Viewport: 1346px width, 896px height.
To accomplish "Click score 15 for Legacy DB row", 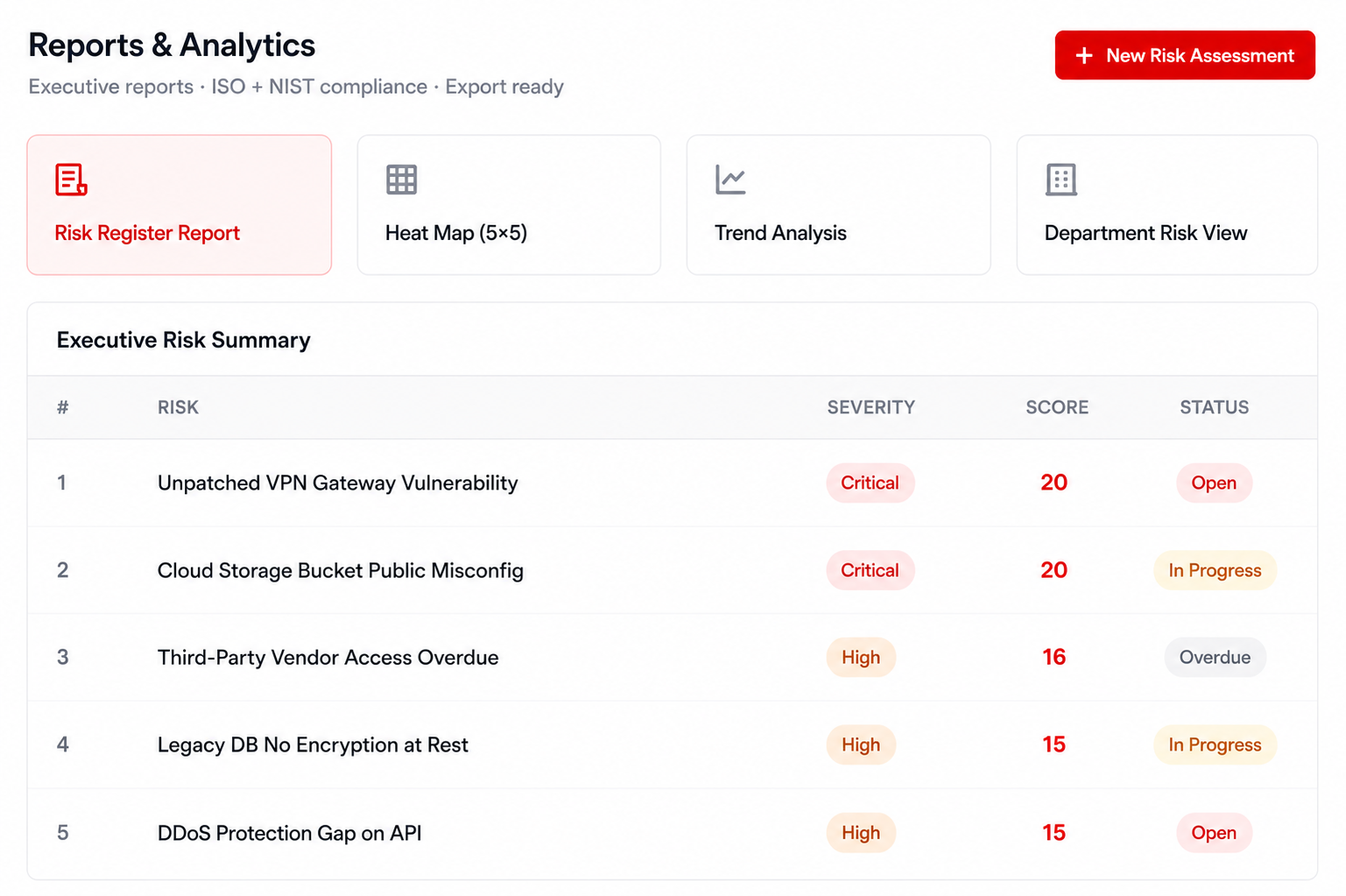I will [1054, 745].
